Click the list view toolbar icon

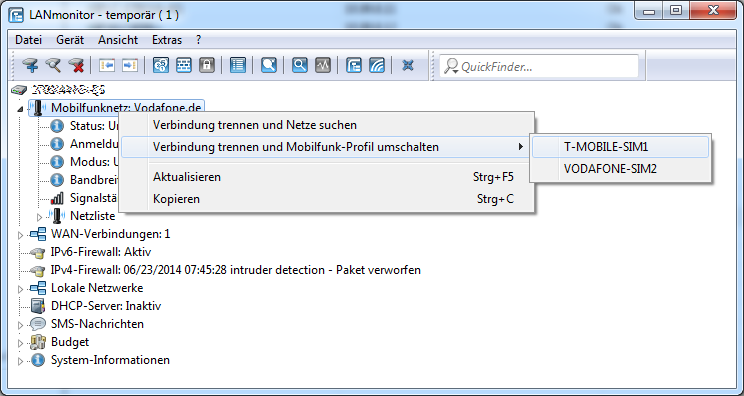(x=238, y=65)
